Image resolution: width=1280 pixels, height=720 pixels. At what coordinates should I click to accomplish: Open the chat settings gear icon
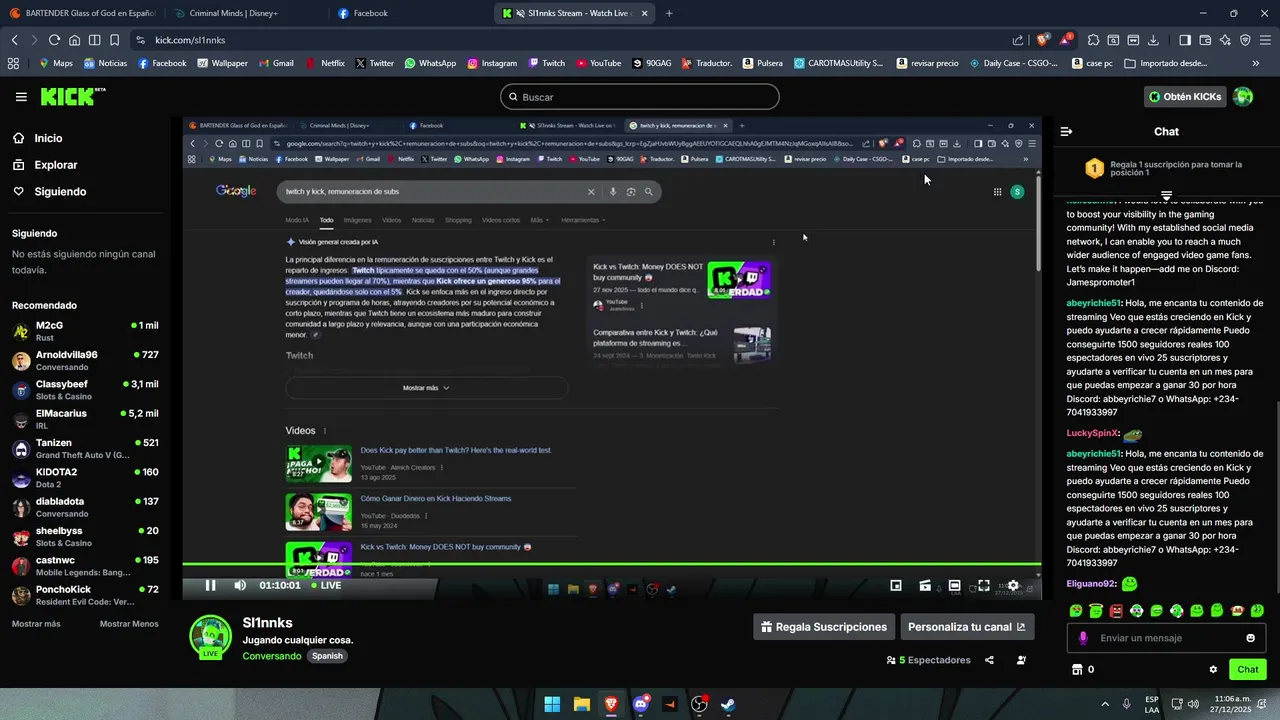coord(1213,670)
